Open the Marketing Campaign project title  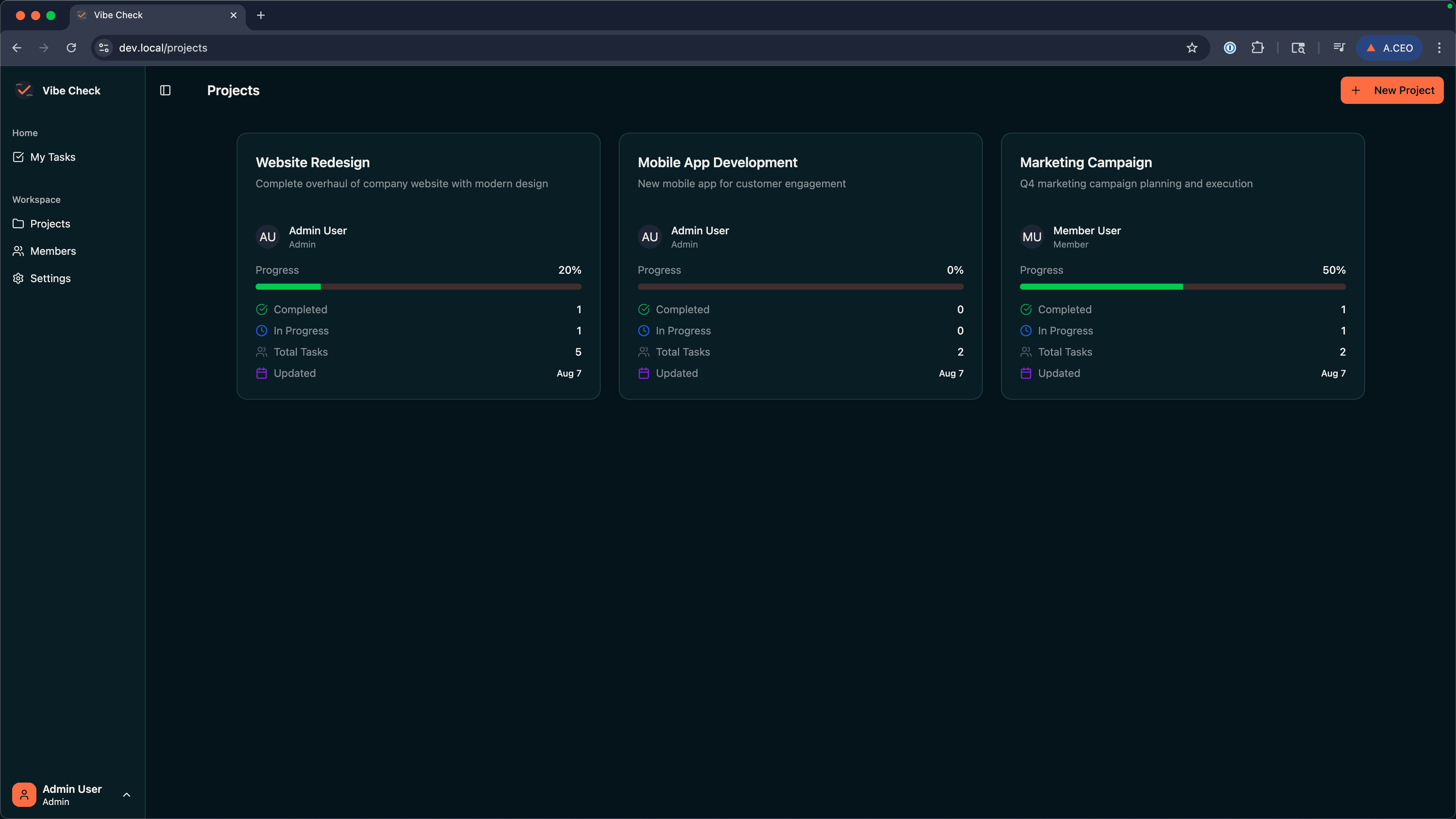point(1086,163)
